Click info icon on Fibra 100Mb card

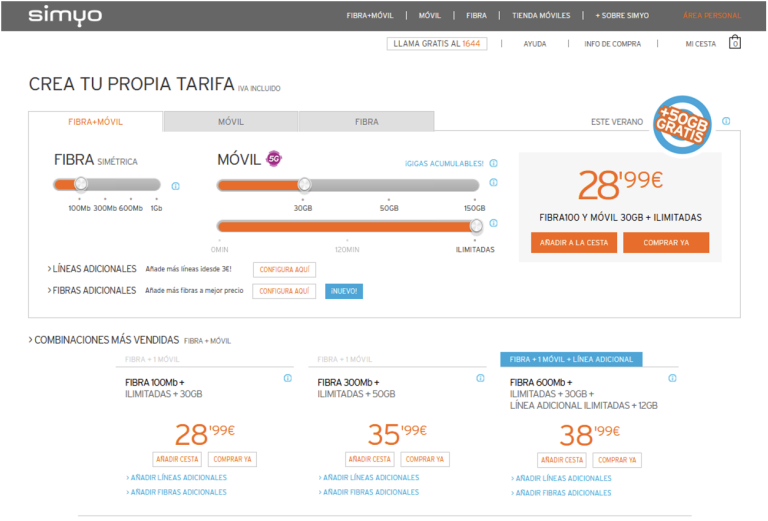pos(287,378)
